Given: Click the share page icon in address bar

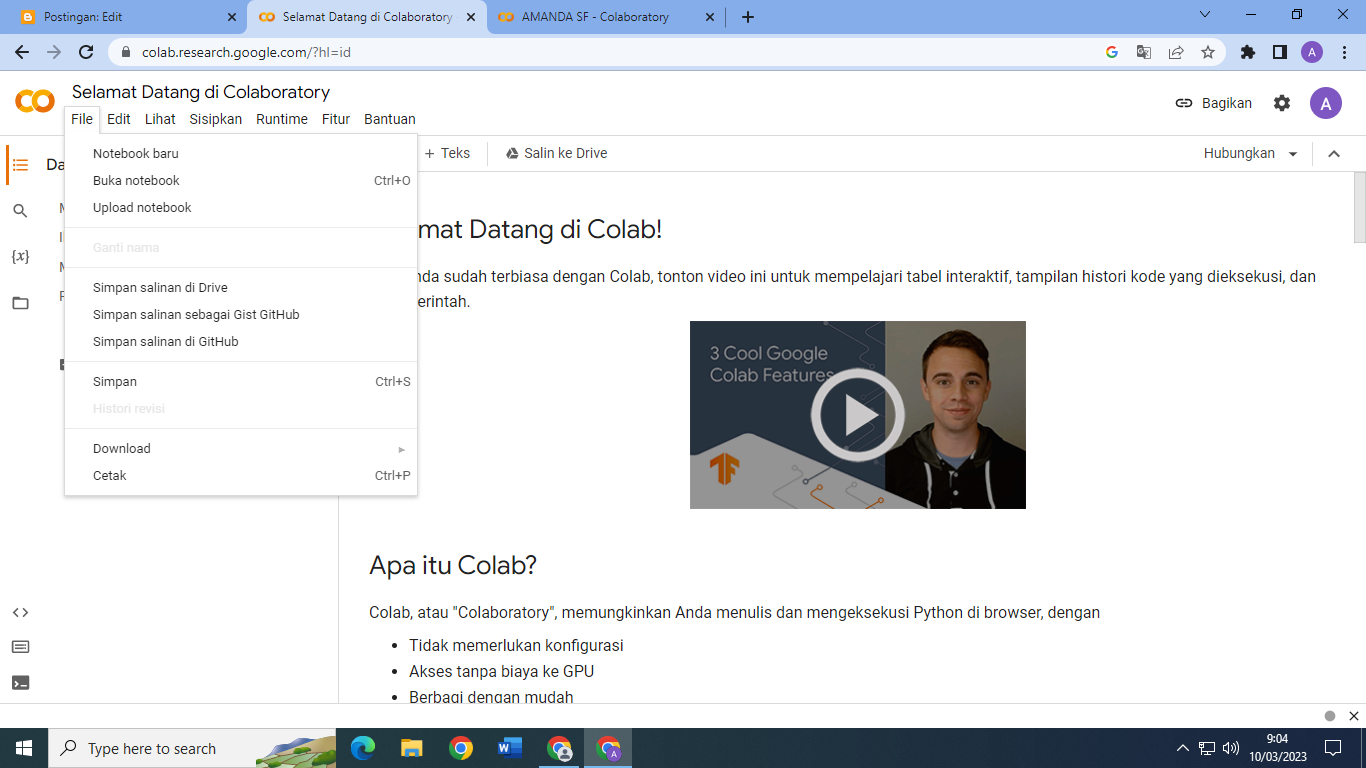Looking at the screenshot, I should pyautogui.click(x=1176, y=52).
